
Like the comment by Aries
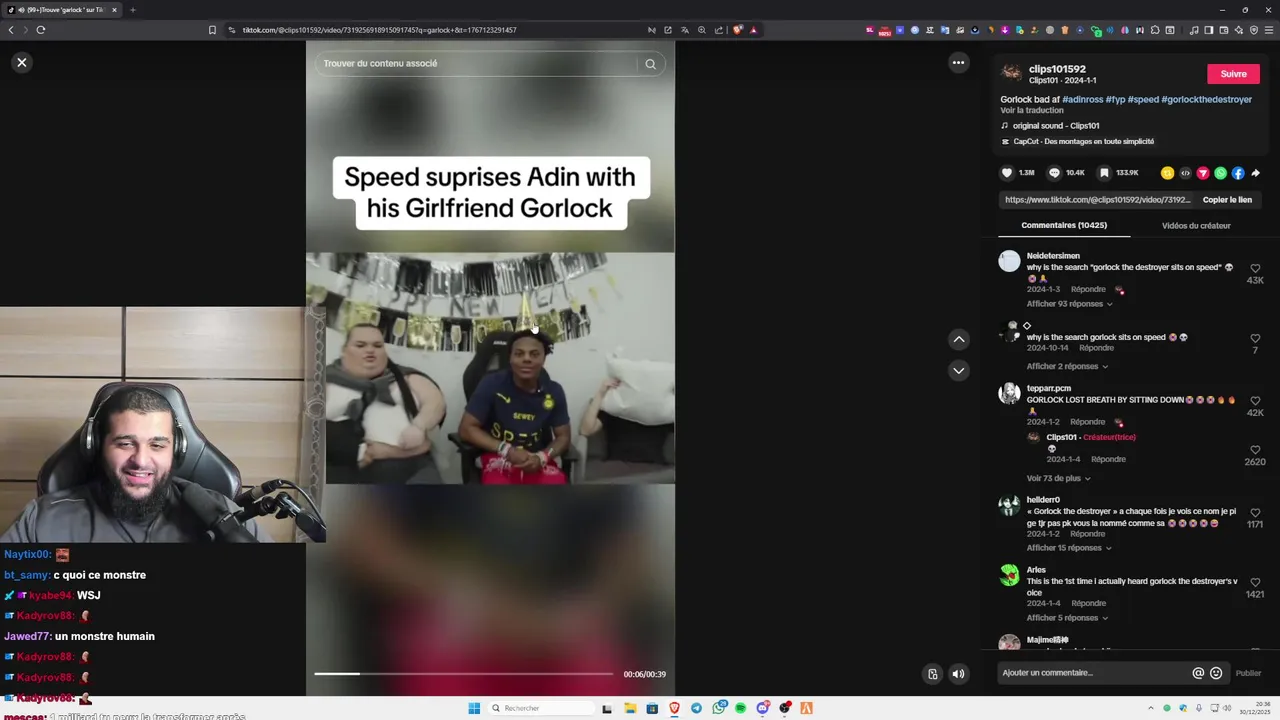[1255, 582]
